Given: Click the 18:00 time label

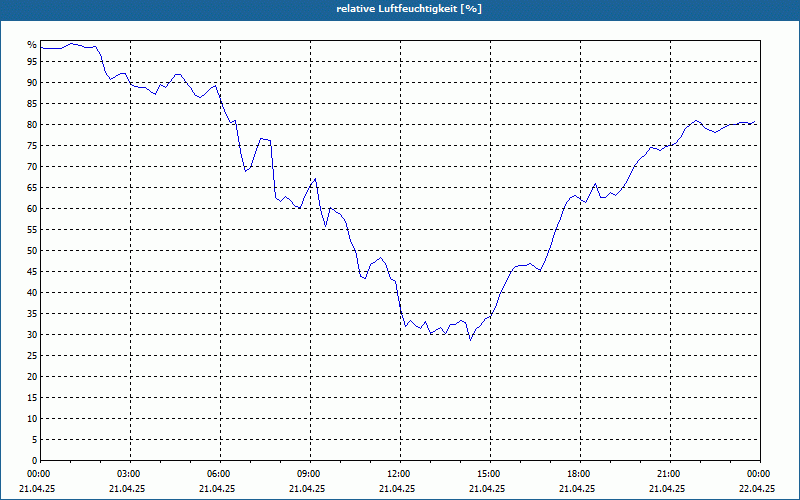Looking at the screenshot, I should 580,474.
